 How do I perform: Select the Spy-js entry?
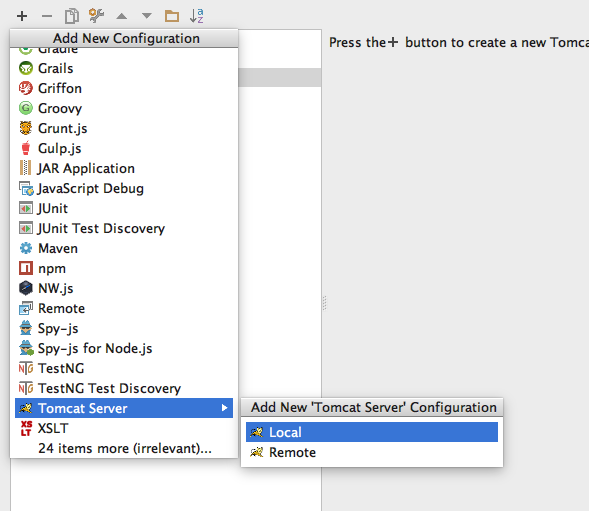(x=124, y=328)
